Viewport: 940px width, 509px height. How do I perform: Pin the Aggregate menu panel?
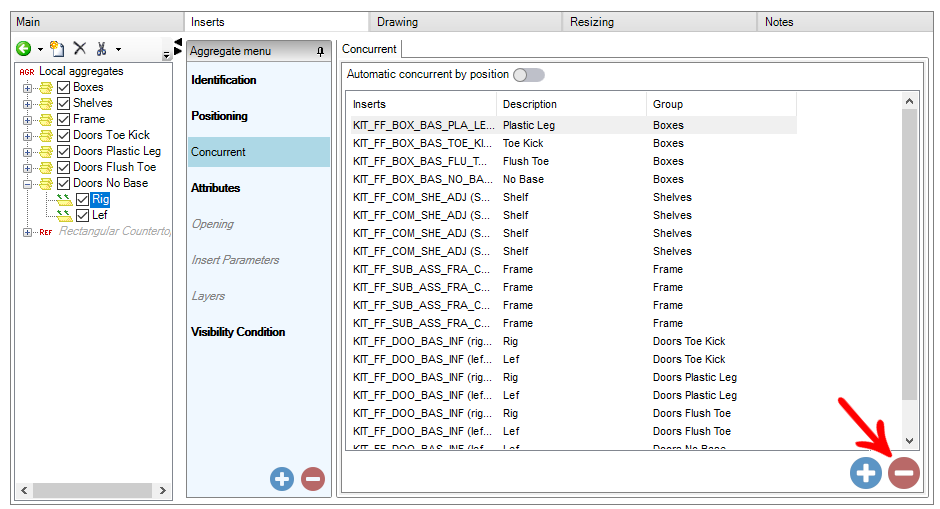tap(321, 52)
